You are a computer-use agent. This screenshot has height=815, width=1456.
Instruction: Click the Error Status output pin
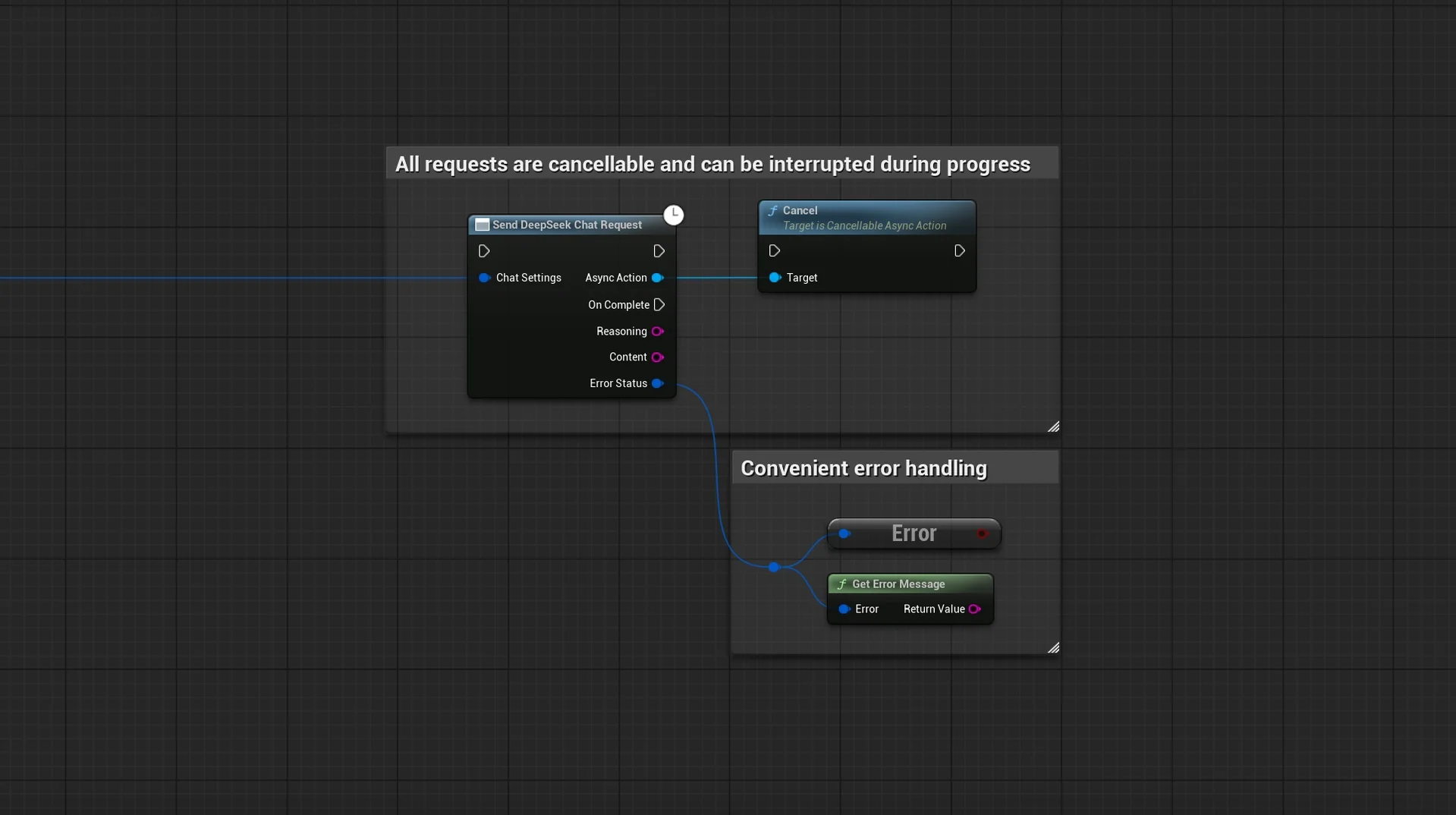(657, 384)
